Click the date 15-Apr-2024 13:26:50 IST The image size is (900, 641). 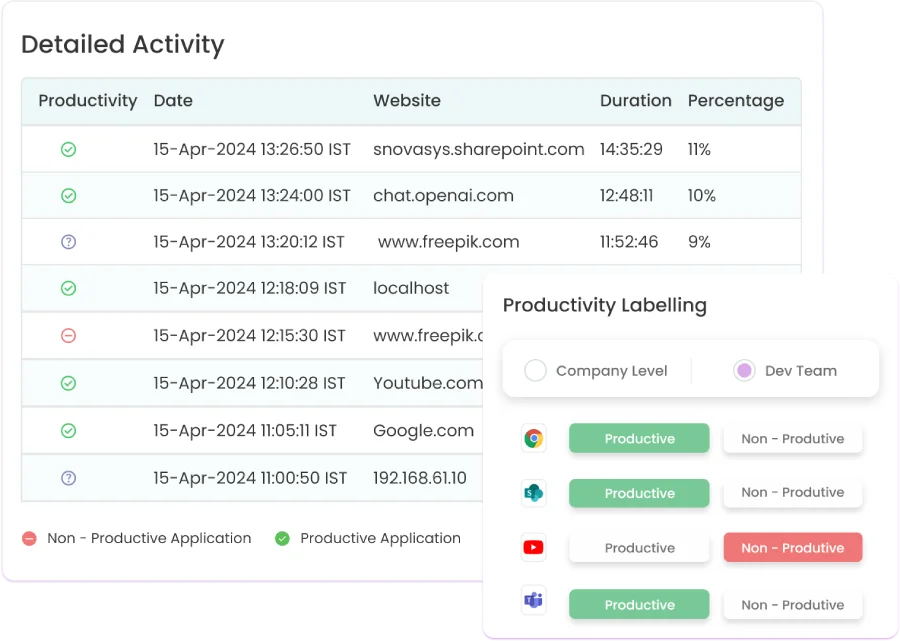tap(251, 150)
